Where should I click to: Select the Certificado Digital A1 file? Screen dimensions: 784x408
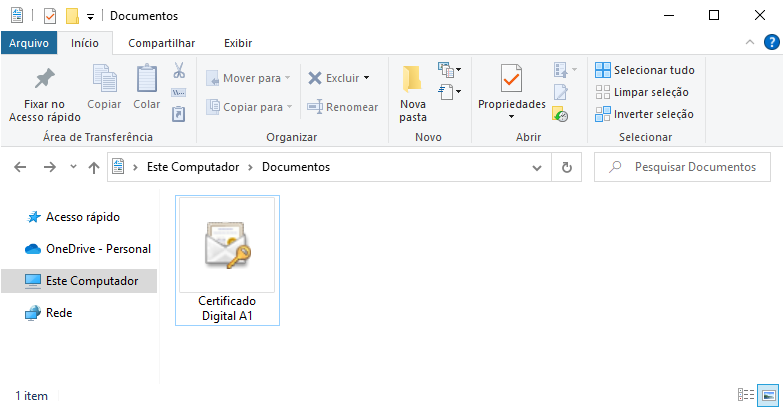click(x=227, y=260)
